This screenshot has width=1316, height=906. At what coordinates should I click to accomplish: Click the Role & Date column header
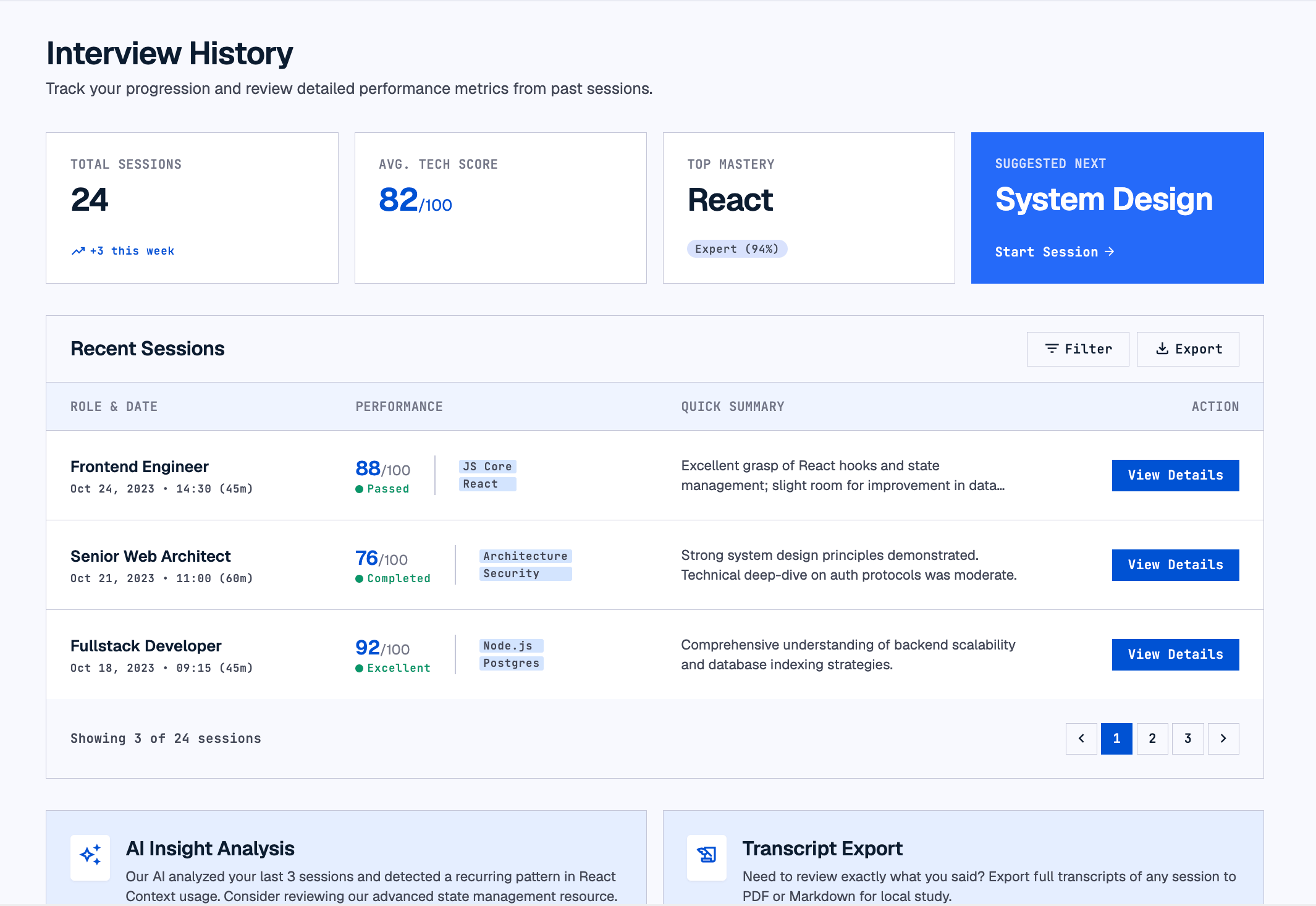114,407
